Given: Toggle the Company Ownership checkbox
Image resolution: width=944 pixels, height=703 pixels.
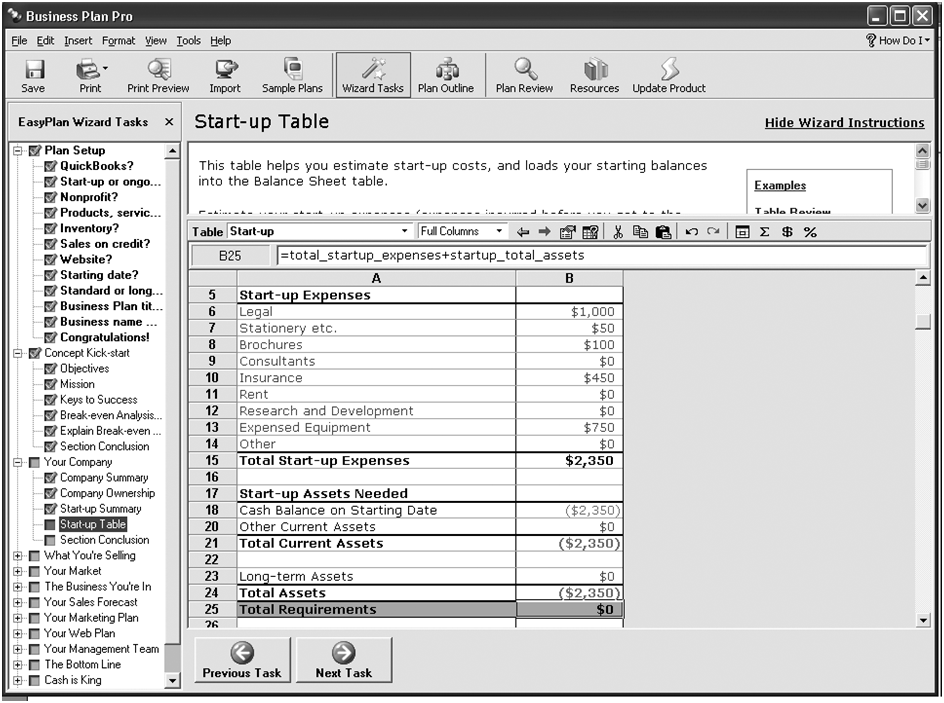Looking at the screenshot, I should (51, 494).
